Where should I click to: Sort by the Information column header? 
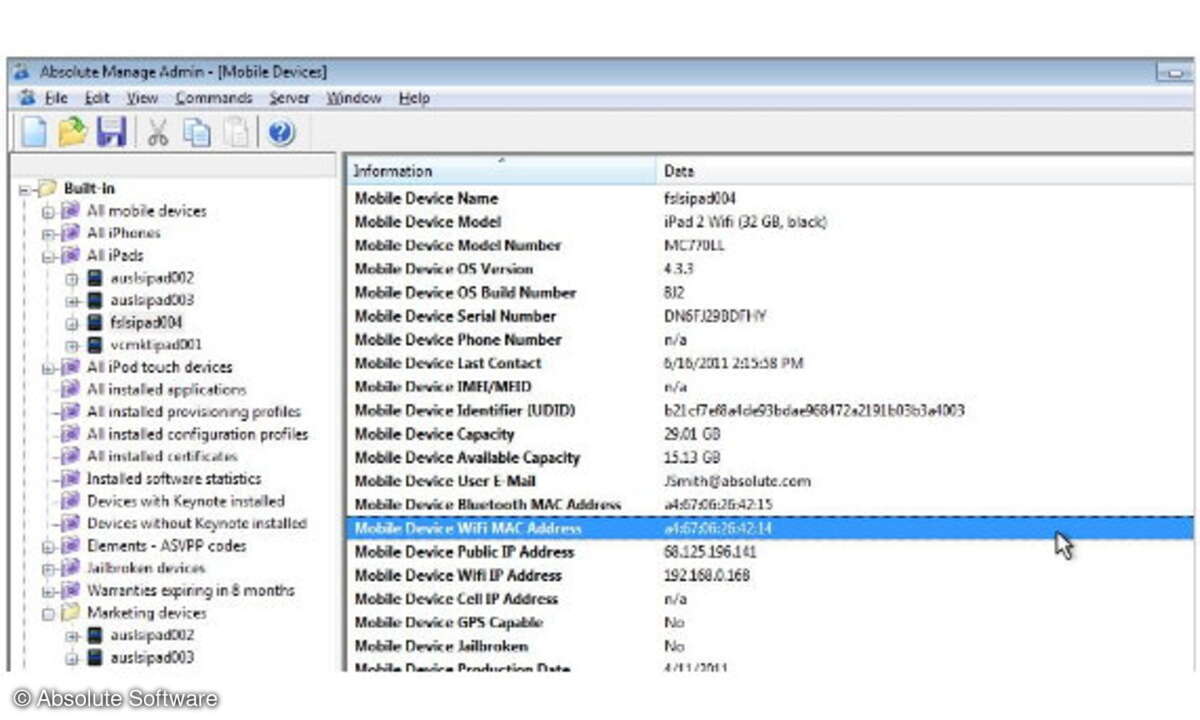[x=501, y=171]
